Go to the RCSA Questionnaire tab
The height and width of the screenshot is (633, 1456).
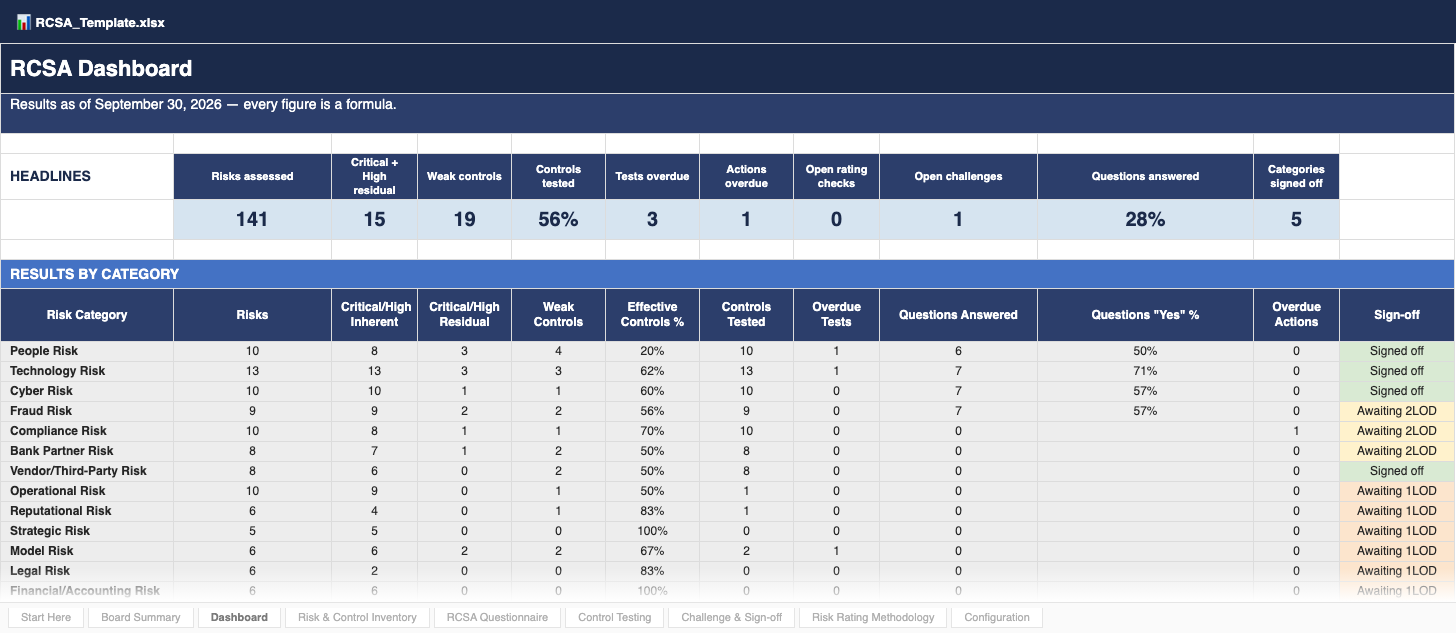pos(497,617)
